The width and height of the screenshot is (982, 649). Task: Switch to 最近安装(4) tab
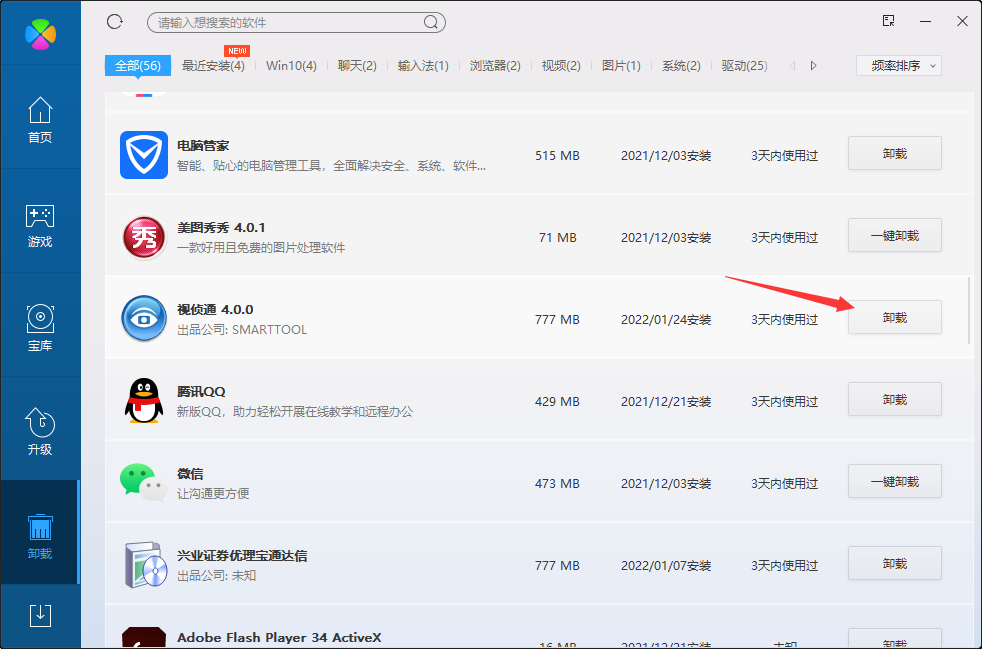pos(213,66)
